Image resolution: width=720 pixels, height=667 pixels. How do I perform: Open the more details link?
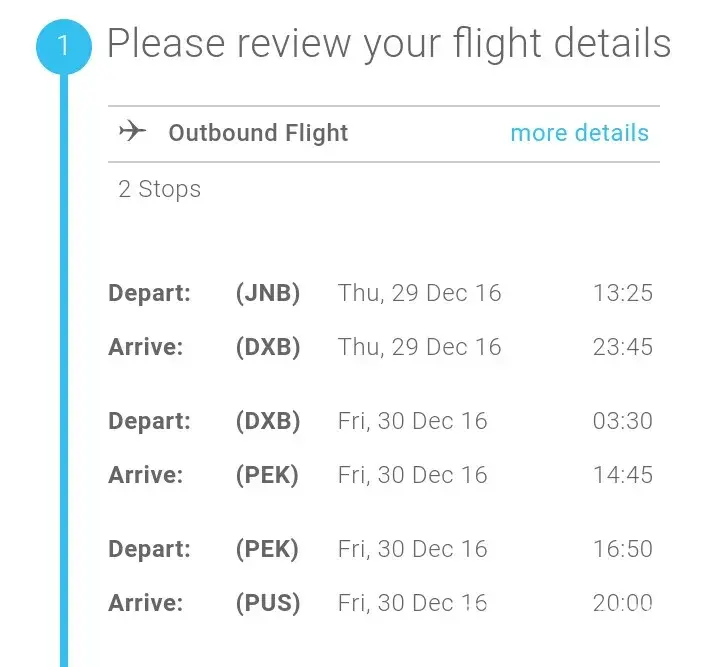coord(579,133)
